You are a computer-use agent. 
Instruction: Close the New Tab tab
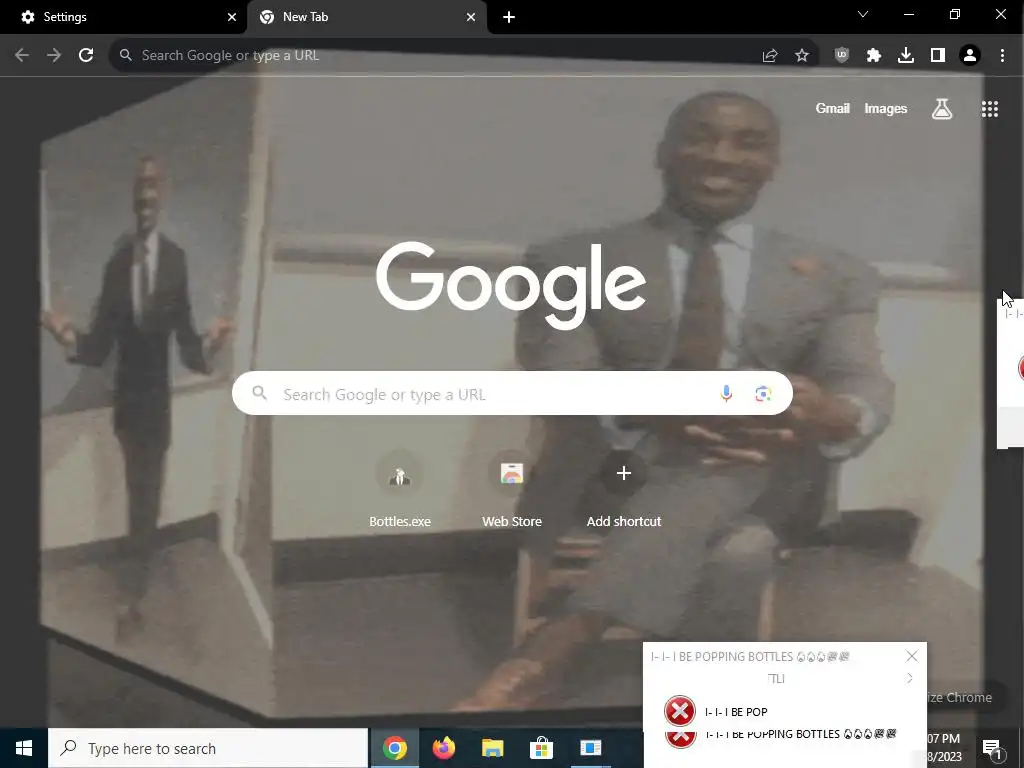(471, 17)
